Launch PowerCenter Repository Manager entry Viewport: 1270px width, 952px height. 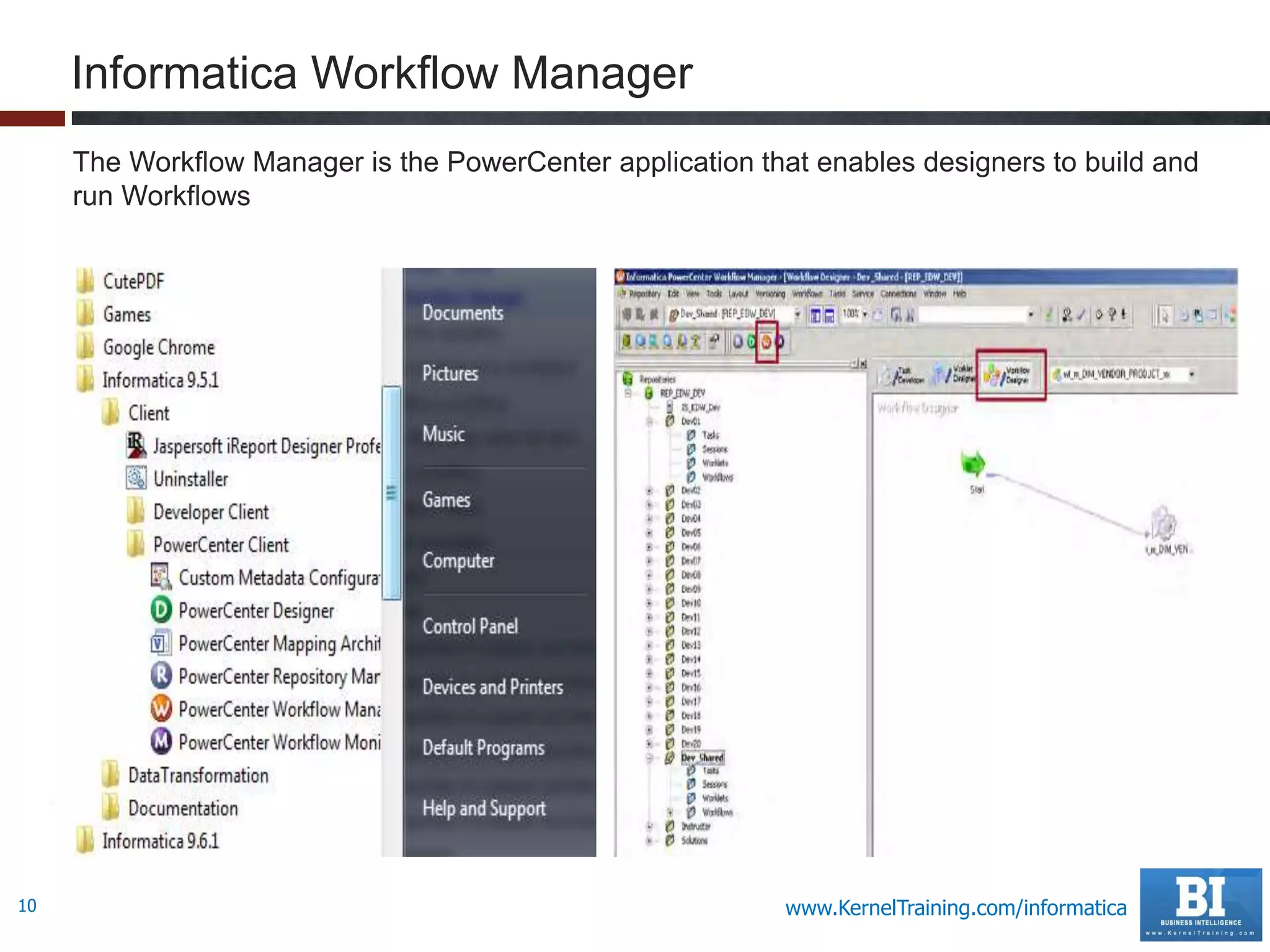265,676
